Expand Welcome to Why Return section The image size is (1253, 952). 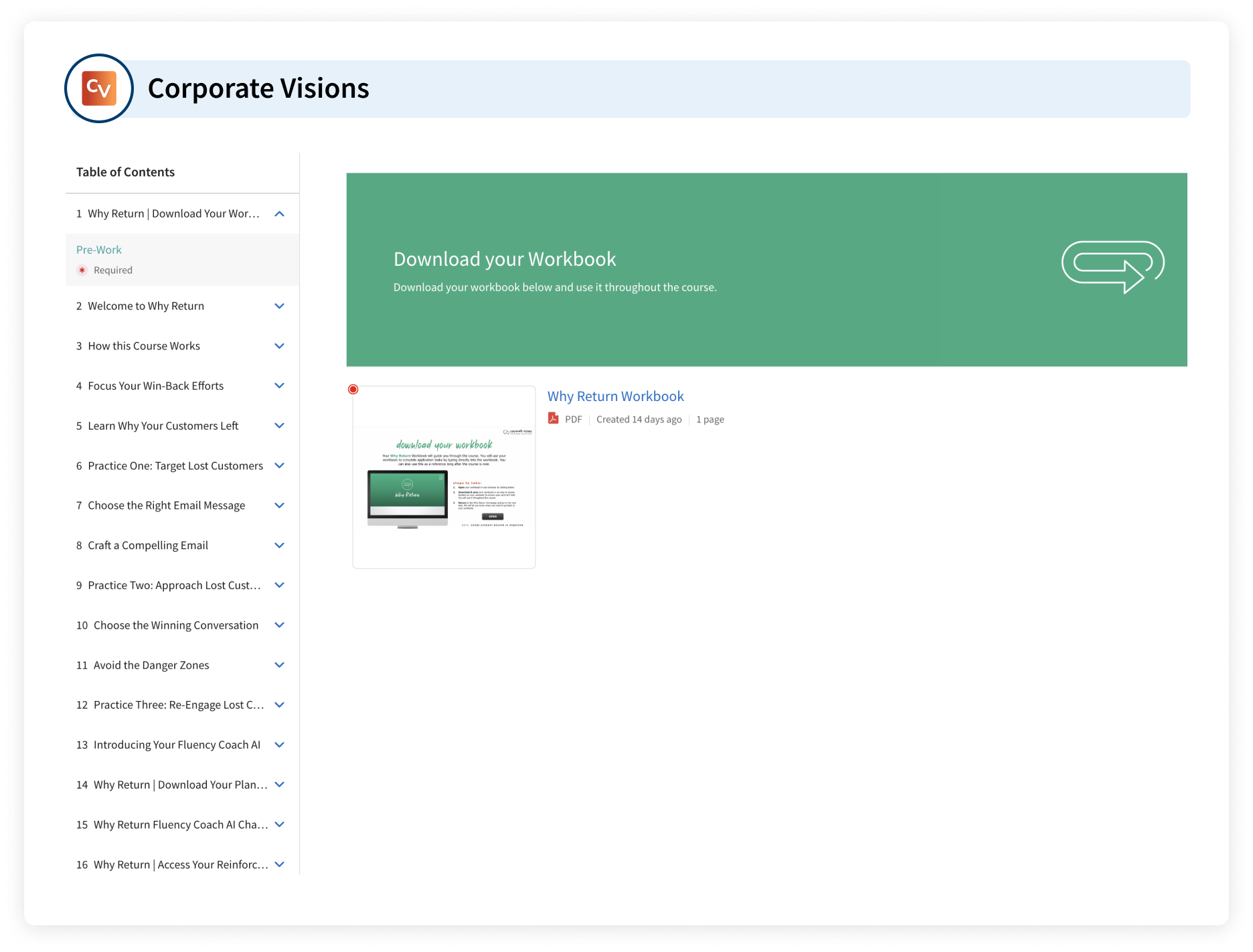coord(280,306)
